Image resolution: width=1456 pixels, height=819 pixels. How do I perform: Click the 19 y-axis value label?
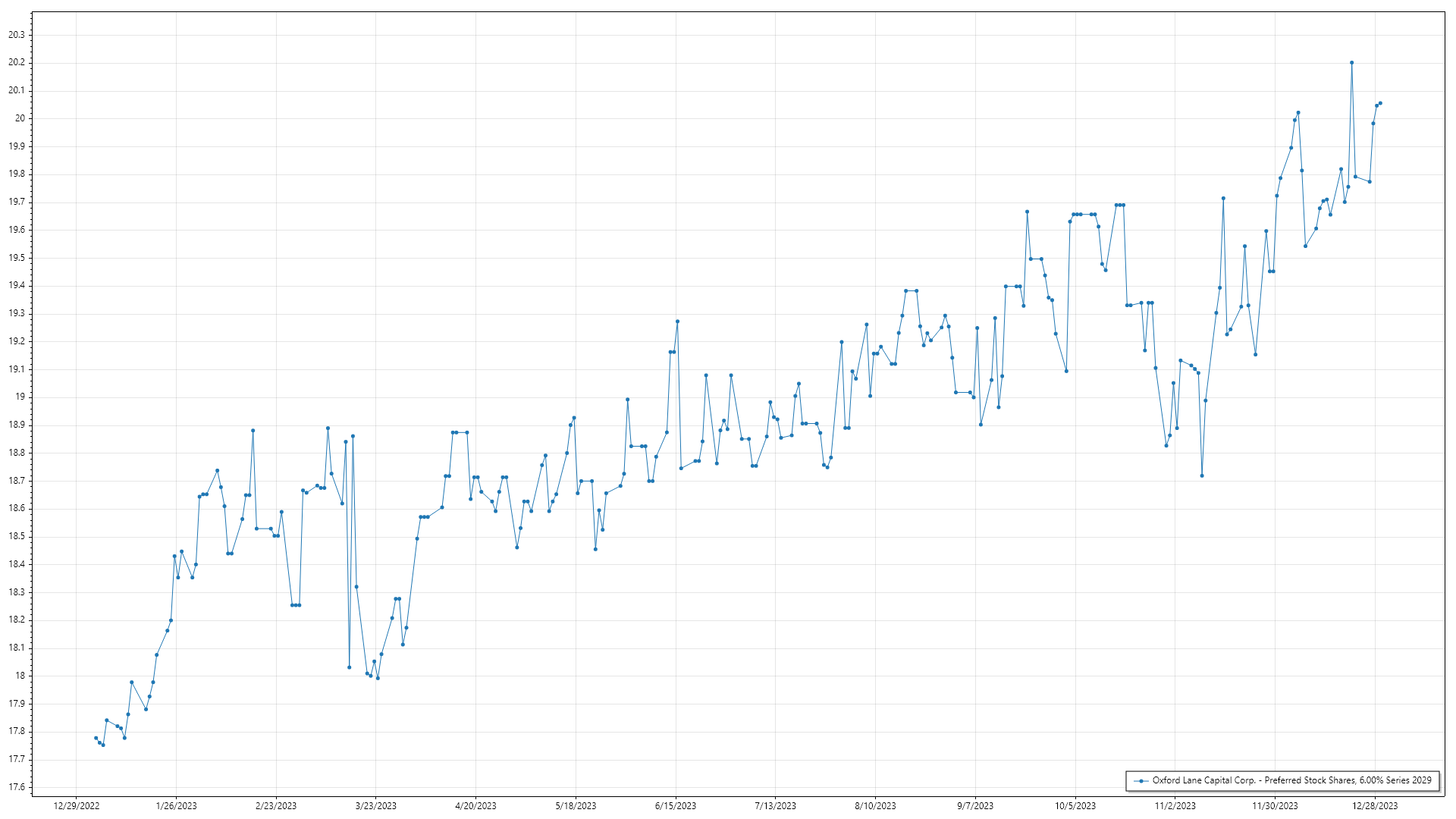(x=20, y=397)
